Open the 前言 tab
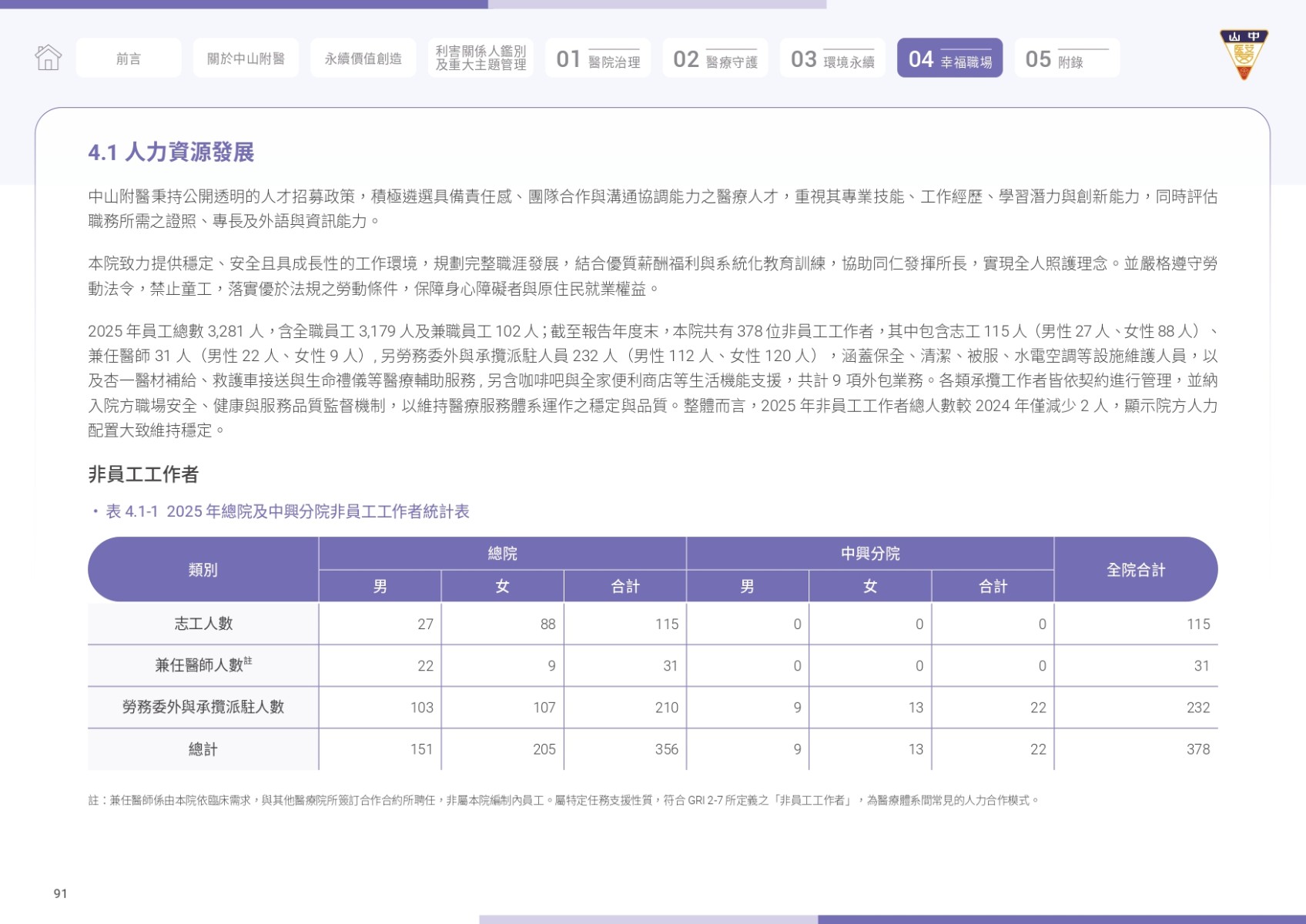 pos(129,58)
